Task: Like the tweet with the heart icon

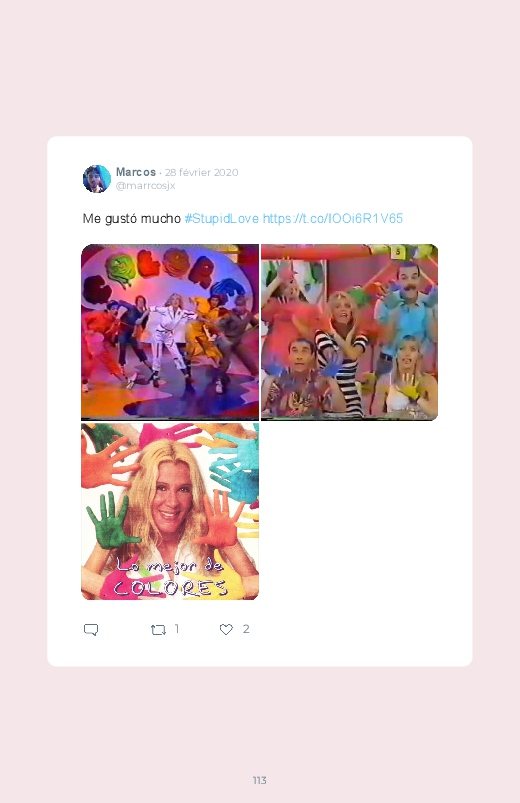Action: click(x=226, y=629)
